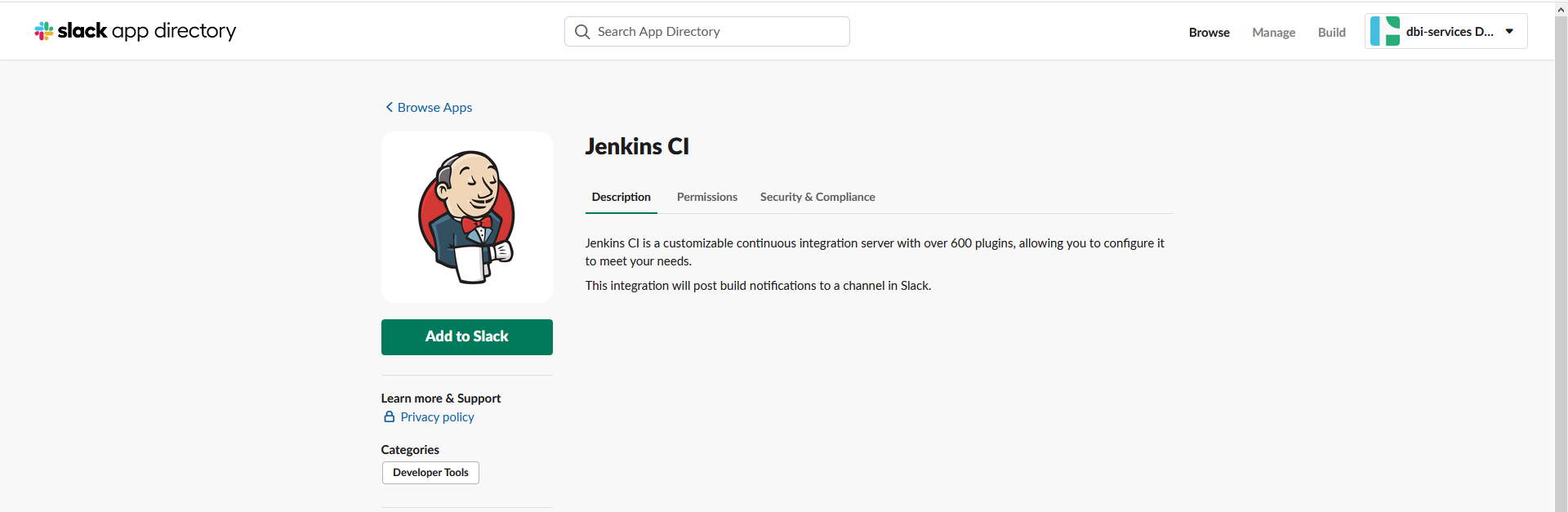The height and width of the screenshot is (512, 1568).
Task: Open the Privacy policy link
Action: [438, 417]
